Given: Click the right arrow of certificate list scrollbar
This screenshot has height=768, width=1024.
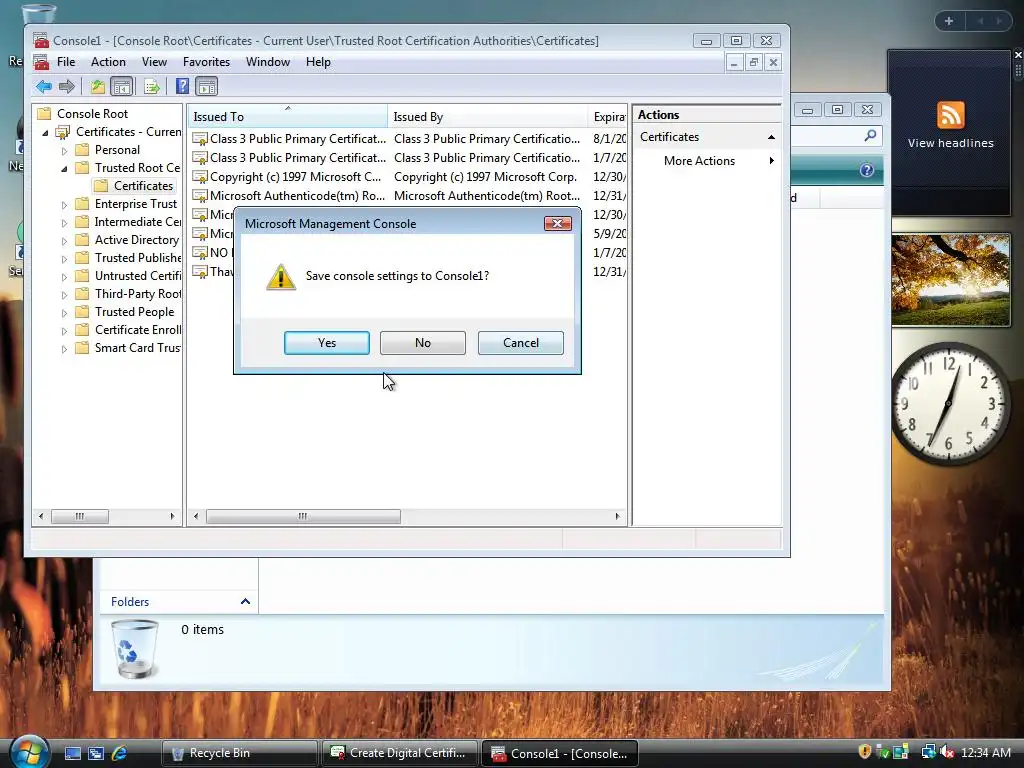Looking at the screenshot, I should point(617,517).
